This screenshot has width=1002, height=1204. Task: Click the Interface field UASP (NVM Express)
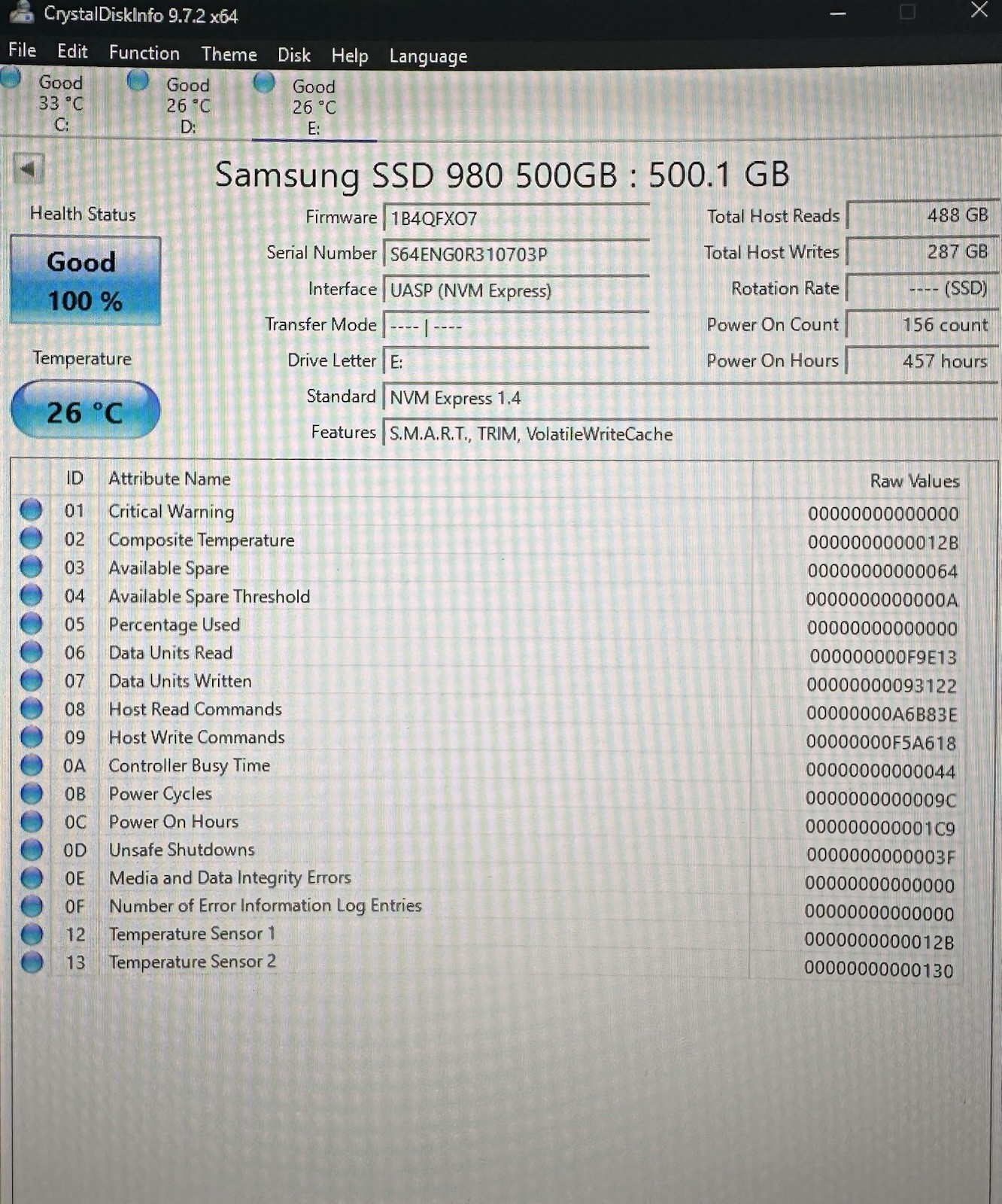pyautogui.click(x=516, y=290)
